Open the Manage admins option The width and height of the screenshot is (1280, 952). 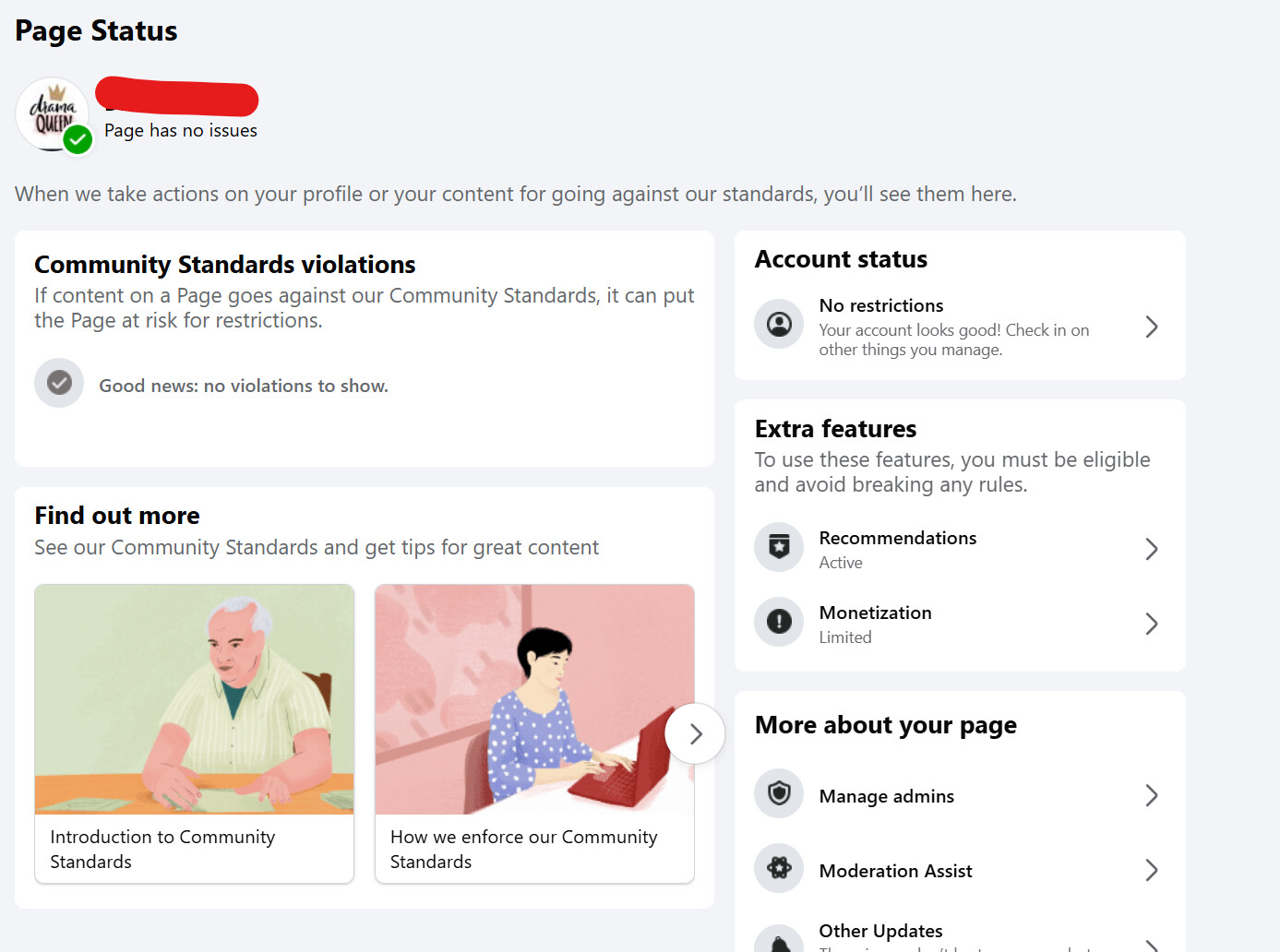click(886, 796)
